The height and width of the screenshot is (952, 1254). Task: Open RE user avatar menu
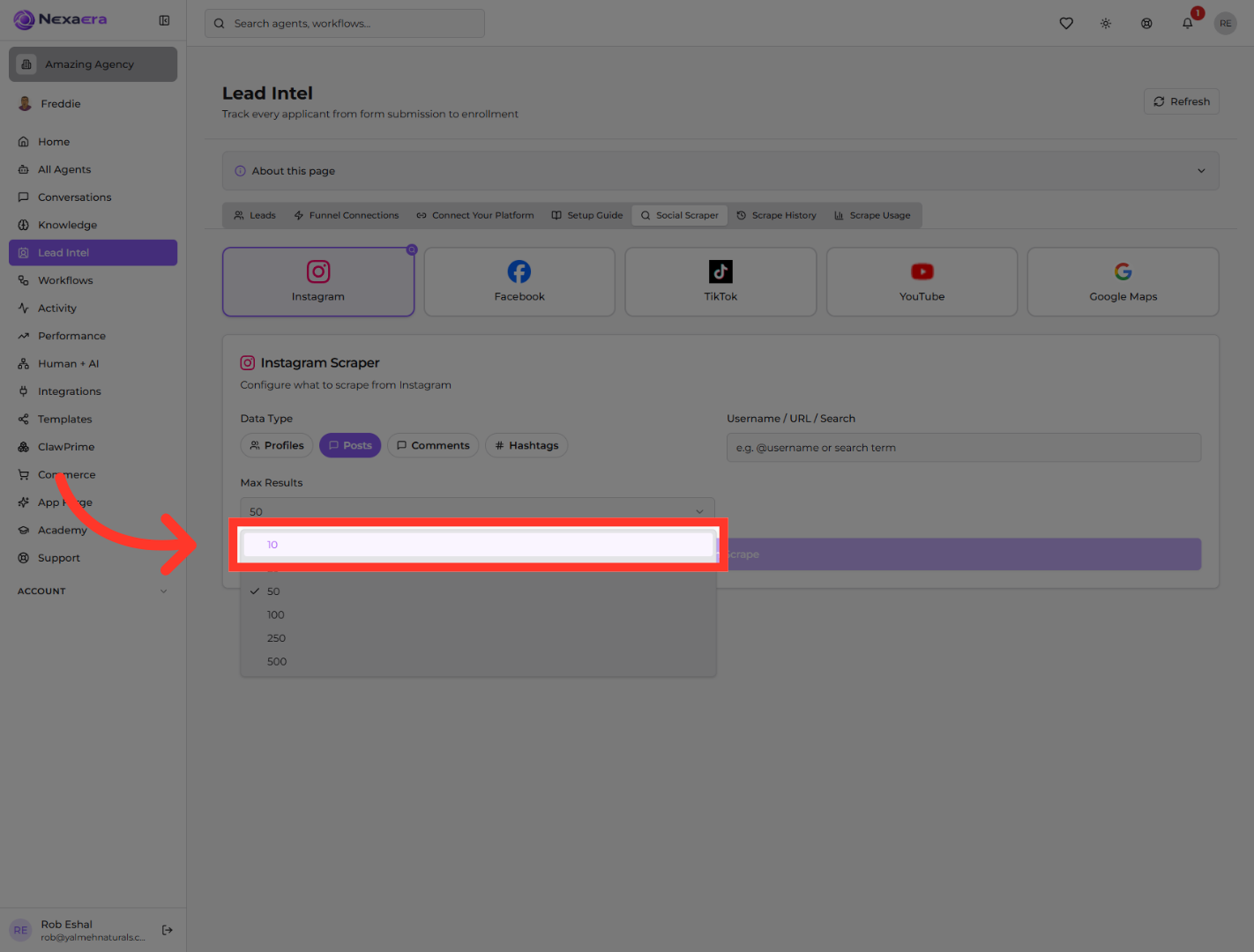coord(1225,24)
